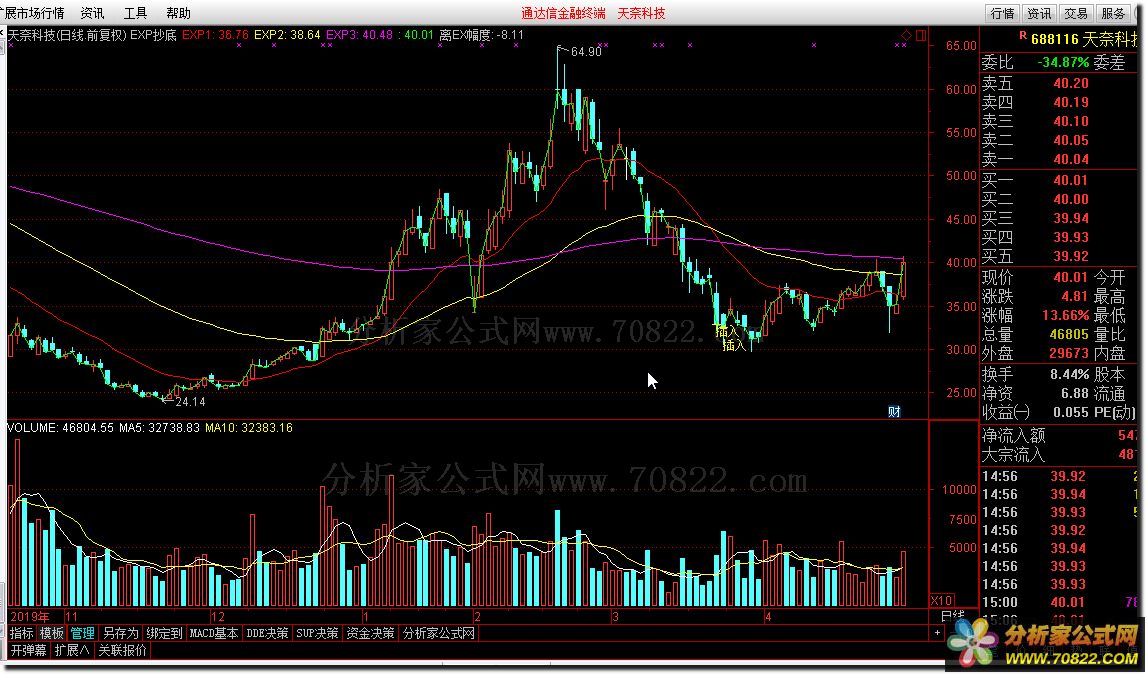
Task: Switch to MACD基本 template
Action: click(x=214, y=633)
